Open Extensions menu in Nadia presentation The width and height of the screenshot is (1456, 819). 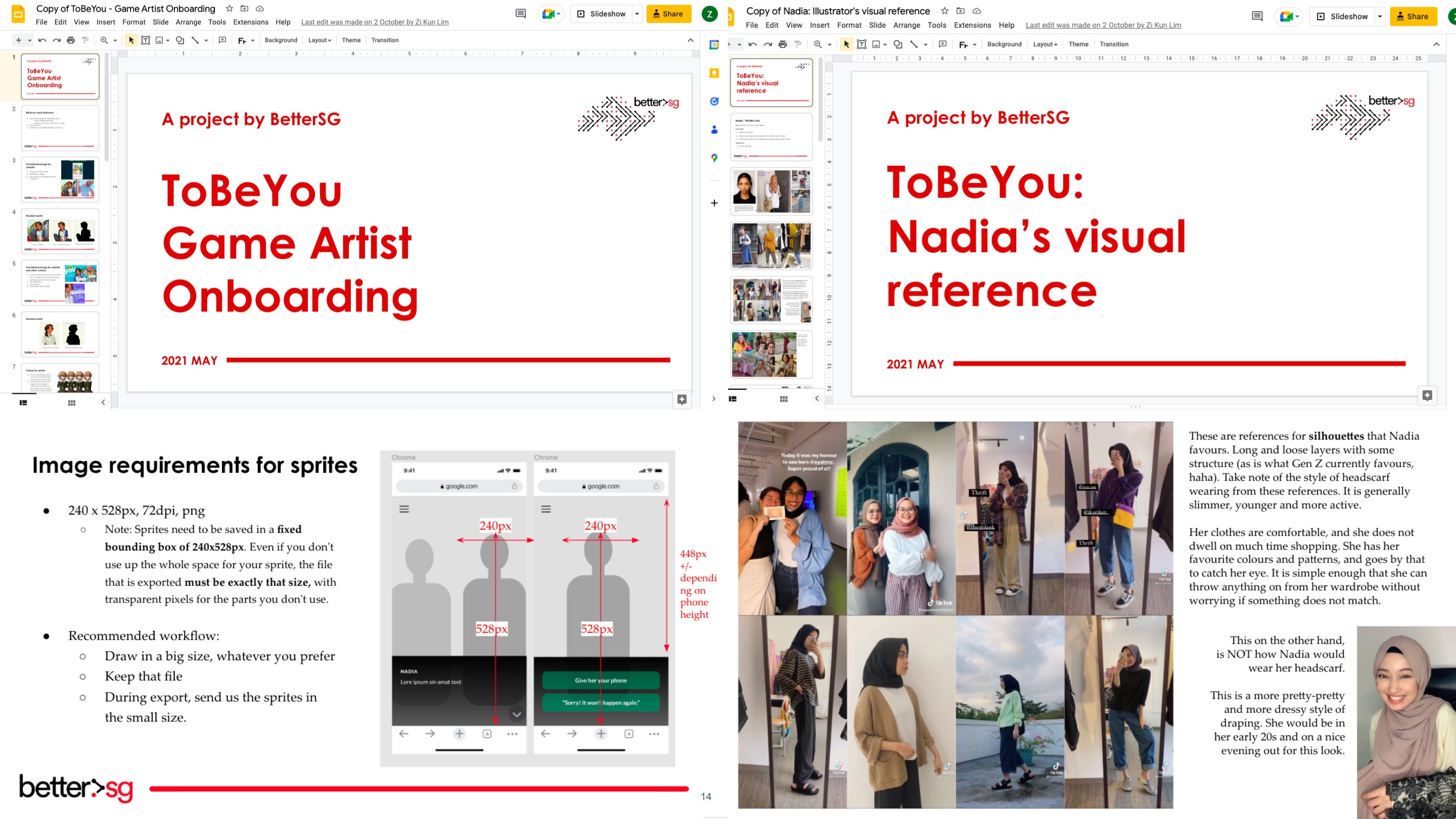(972, 25)
